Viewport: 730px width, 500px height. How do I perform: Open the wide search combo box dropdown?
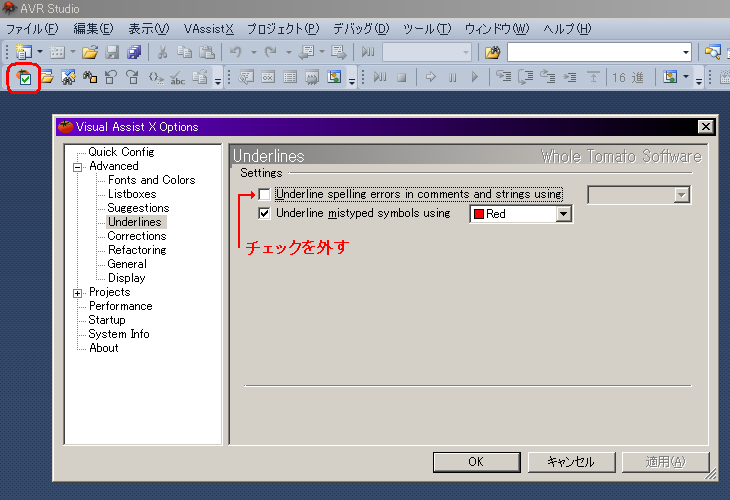pos(685,52)
